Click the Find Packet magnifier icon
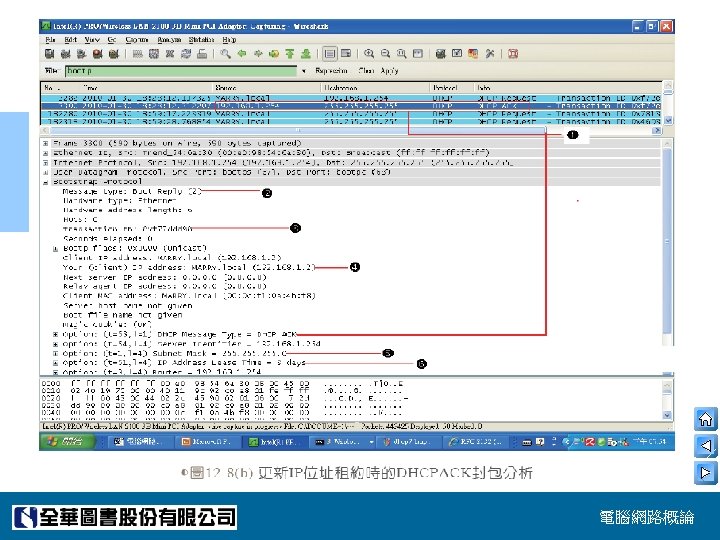This screenshot has width=720, height=540. 225,54
